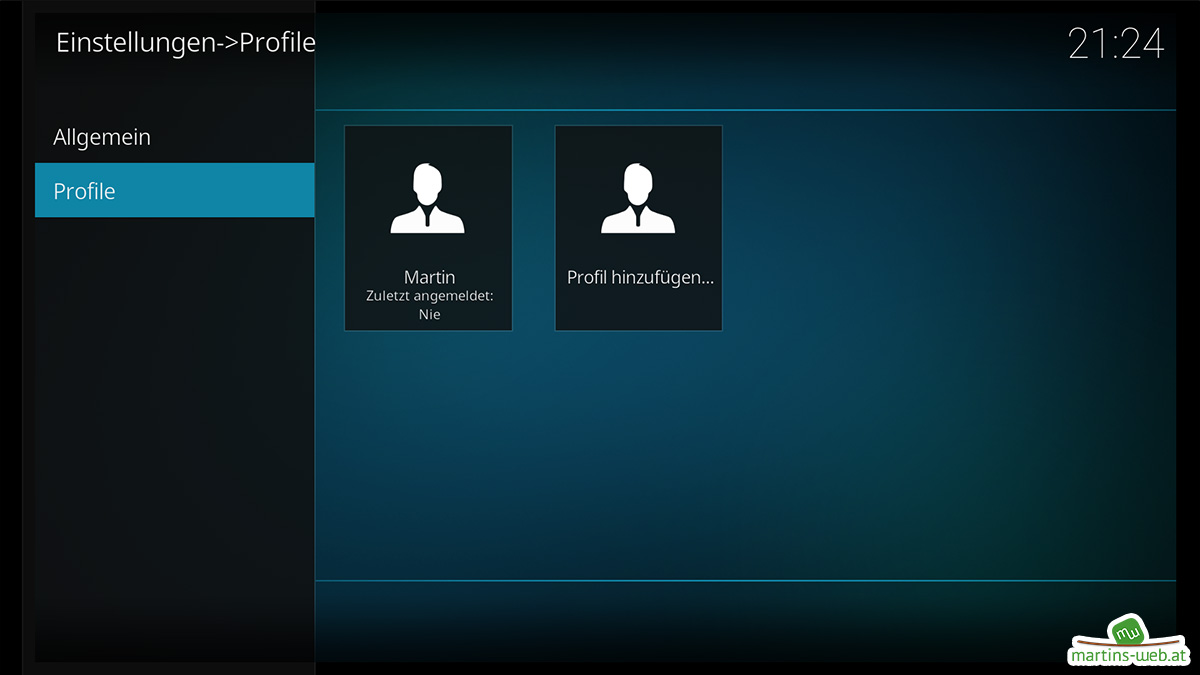Click the avatar icon above Profil hinzufügen
The width and height of the screenshot is (1200, 675).
point(639,199)
